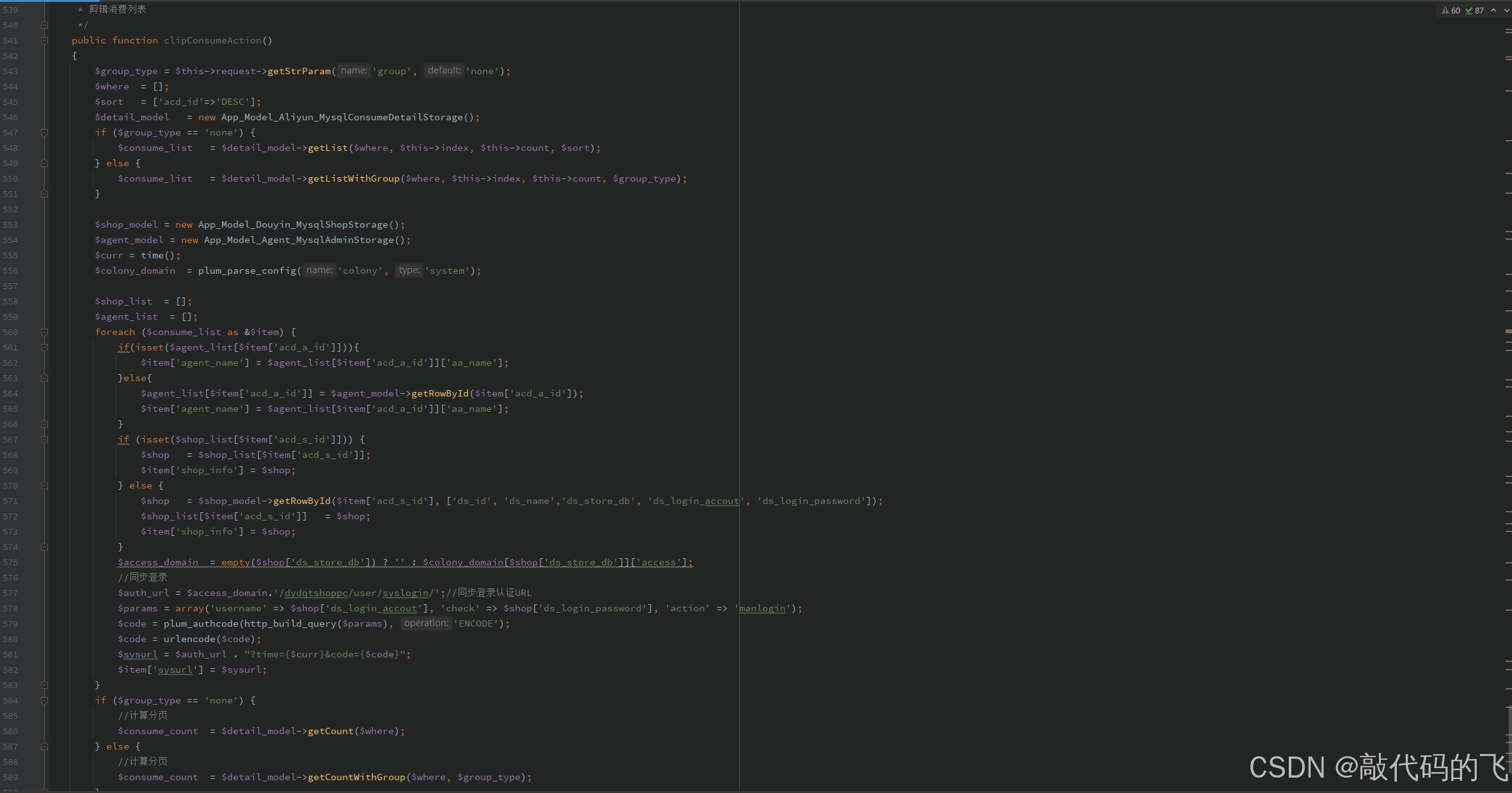
Task: Click fold end marker on line 583
Action: (44, 685)
